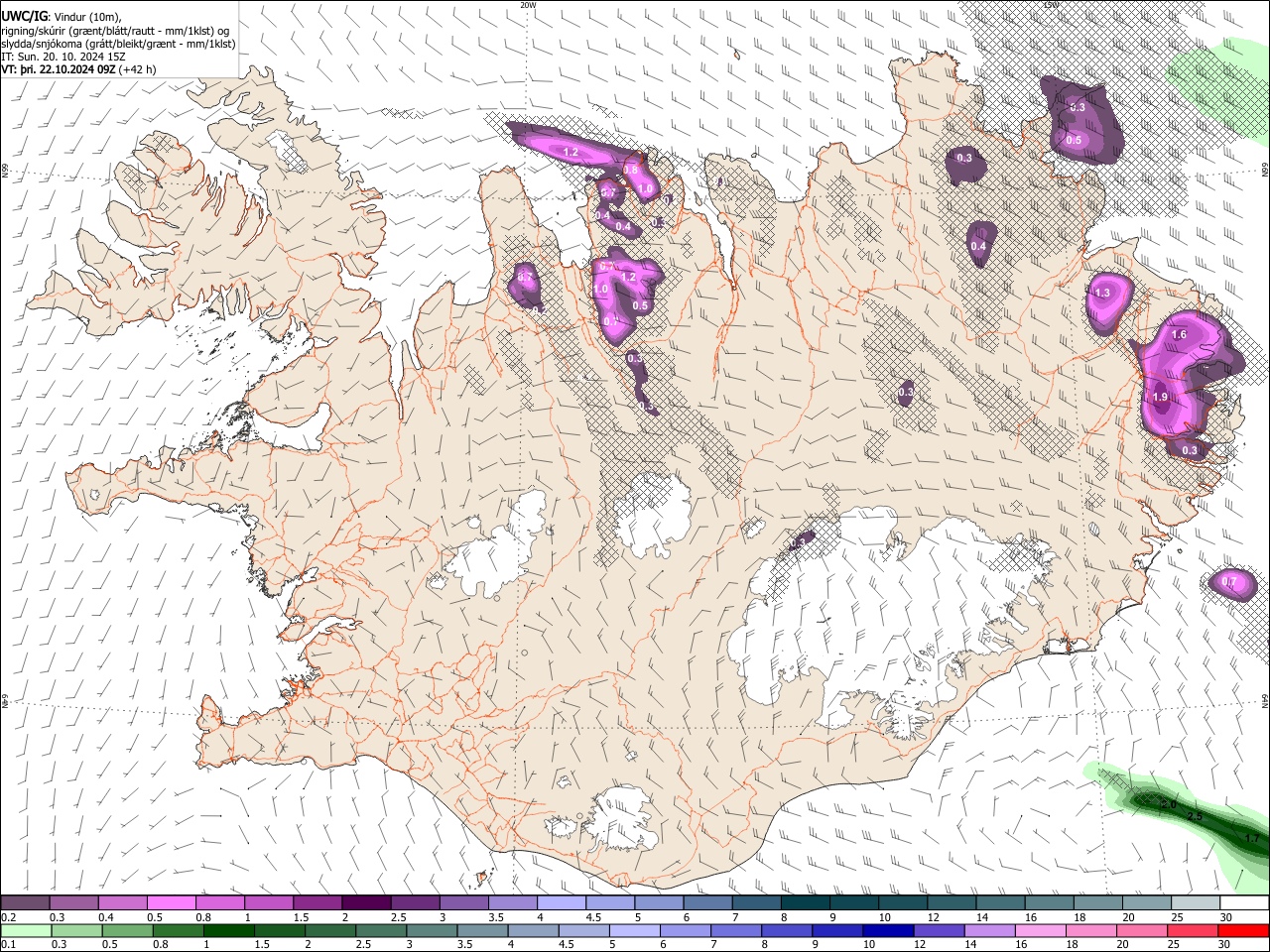Pick the darkest purple 2–2.5 snow swatch
The width and height of the screenshot is (1270, 952).
[x=366, y=903]
